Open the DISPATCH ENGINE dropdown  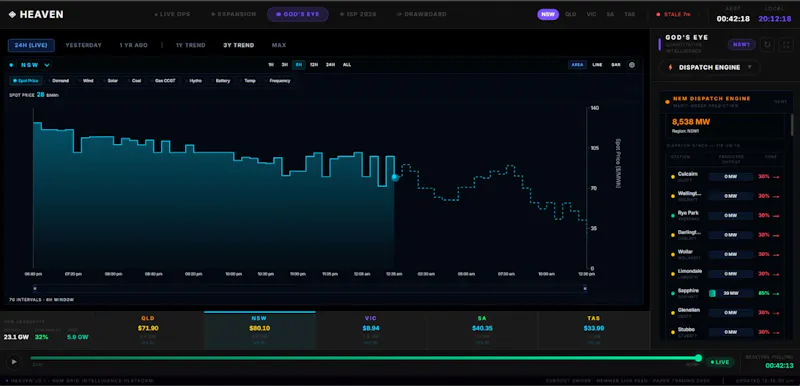click(709, 67)
